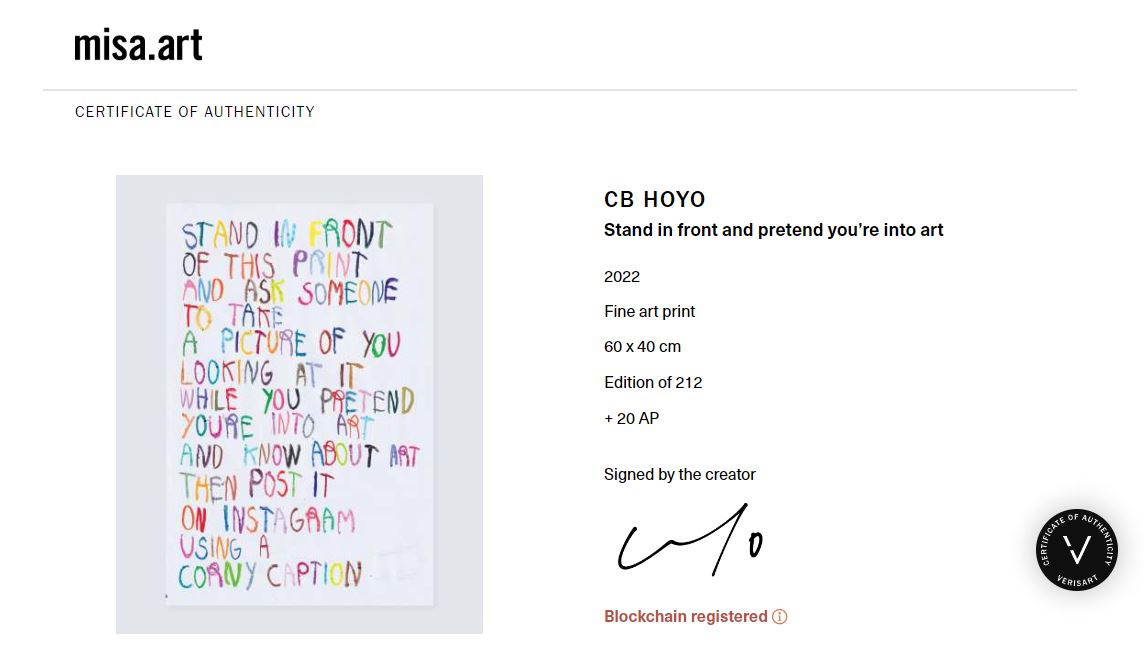Open the Blockchain registered link
The image size is (1144, 671).
coord(685,617)
